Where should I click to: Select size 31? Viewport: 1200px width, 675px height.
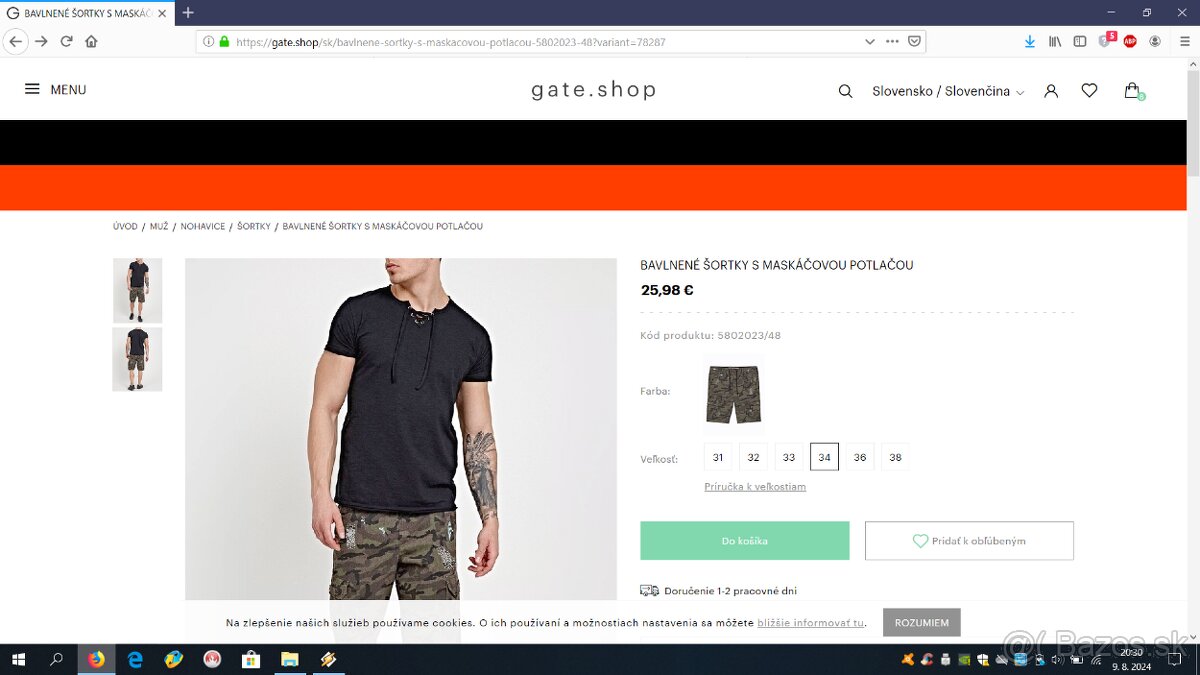pos(718,457)
